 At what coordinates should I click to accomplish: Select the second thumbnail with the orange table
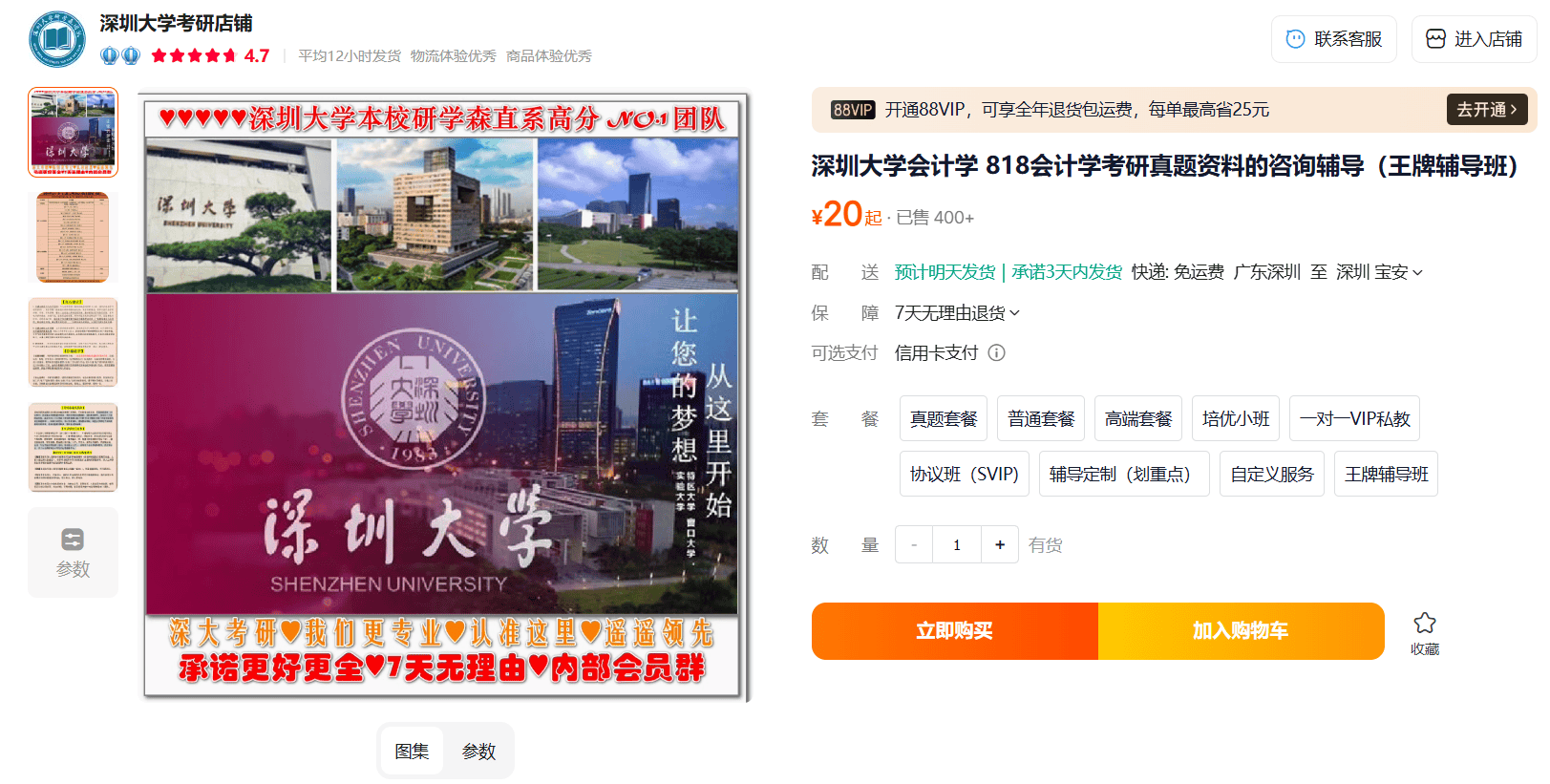point(73,237)
